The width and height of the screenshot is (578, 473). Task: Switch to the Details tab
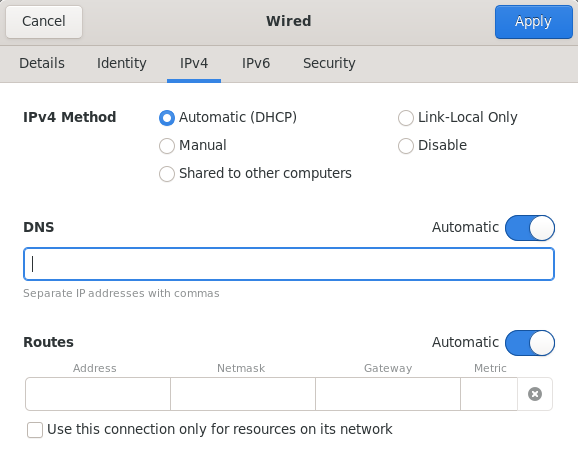42,63
